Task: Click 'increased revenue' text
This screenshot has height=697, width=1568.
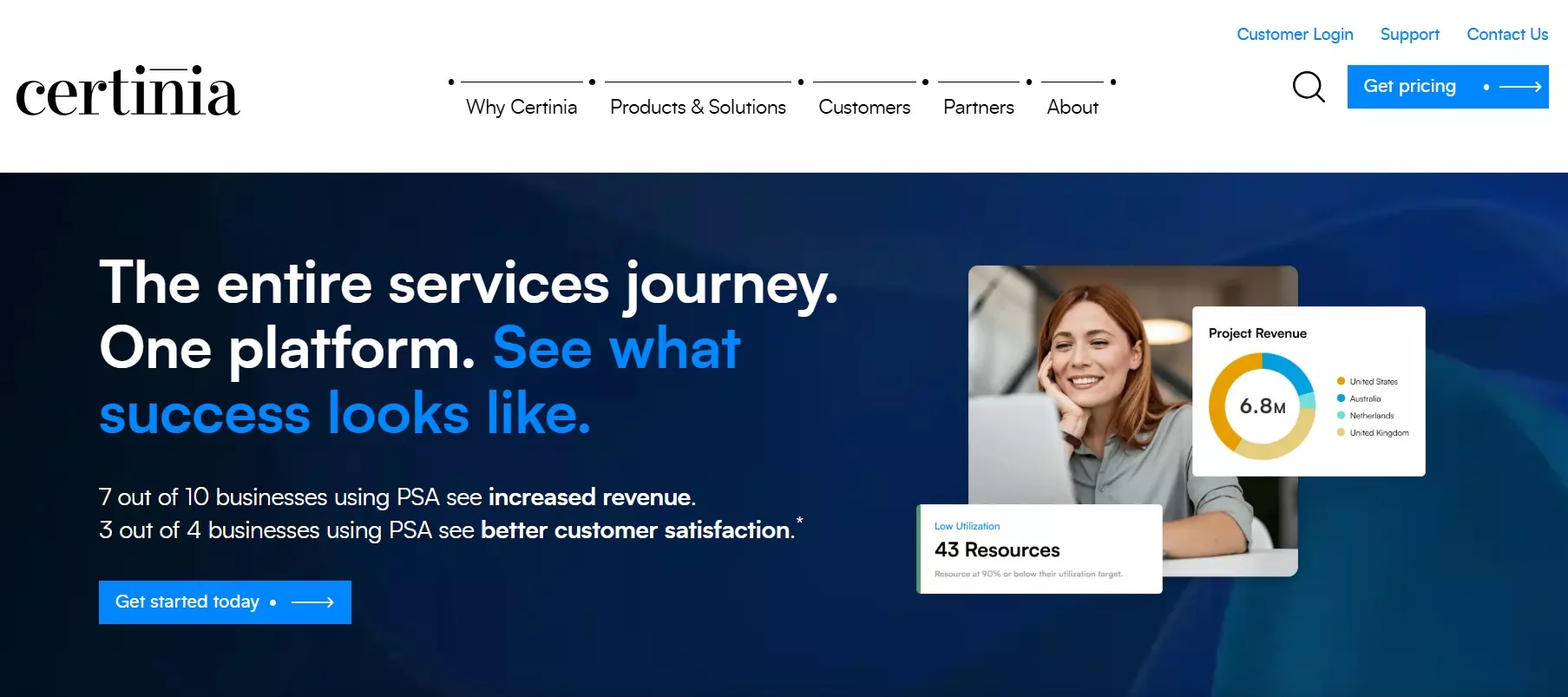Action: tap(590, 496)
